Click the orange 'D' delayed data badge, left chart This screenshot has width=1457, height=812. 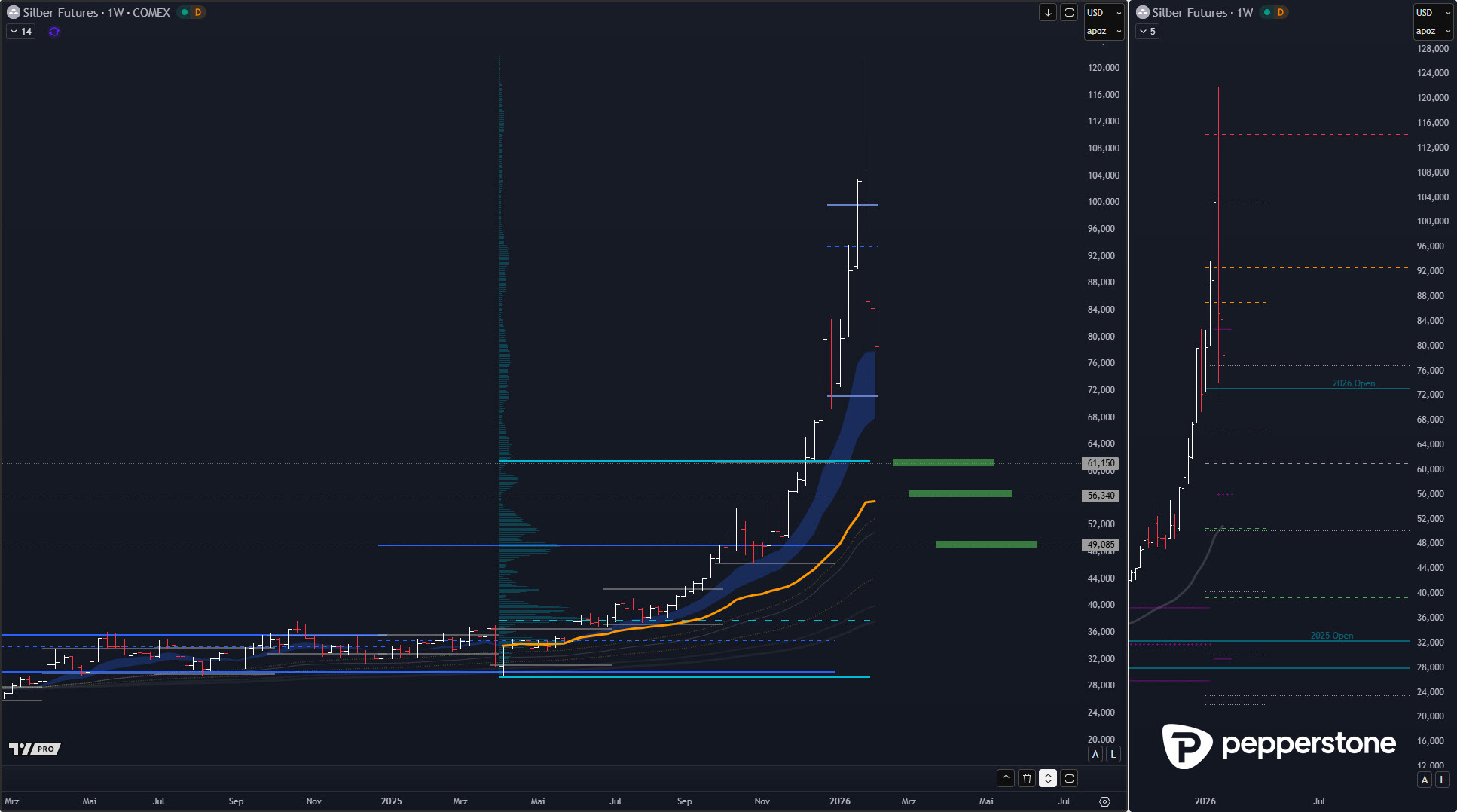pyautogui.click(x=198, y=13)
